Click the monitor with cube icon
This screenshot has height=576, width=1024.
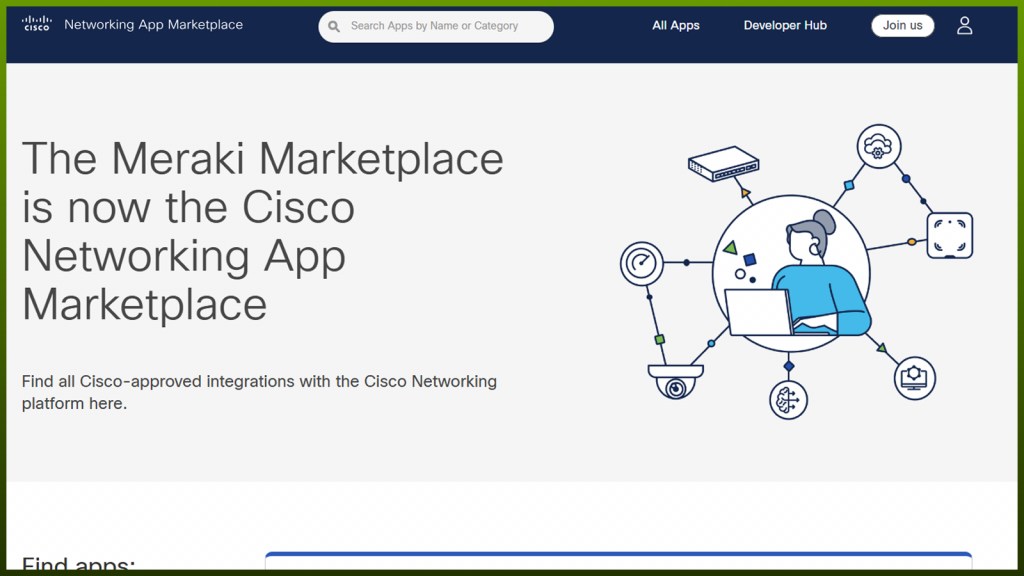[x=914, y=378]
